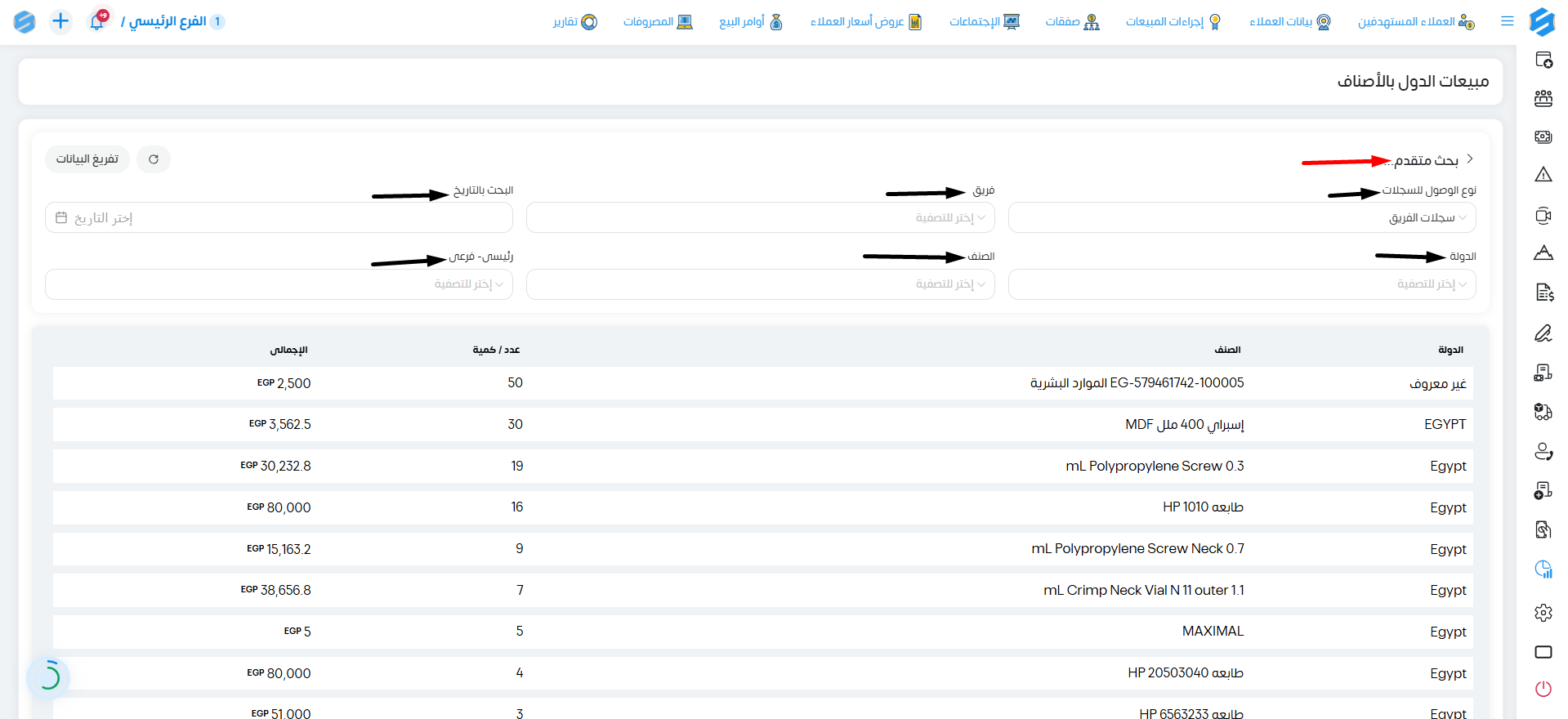Open the document with plus sidebar icon

1543,490
